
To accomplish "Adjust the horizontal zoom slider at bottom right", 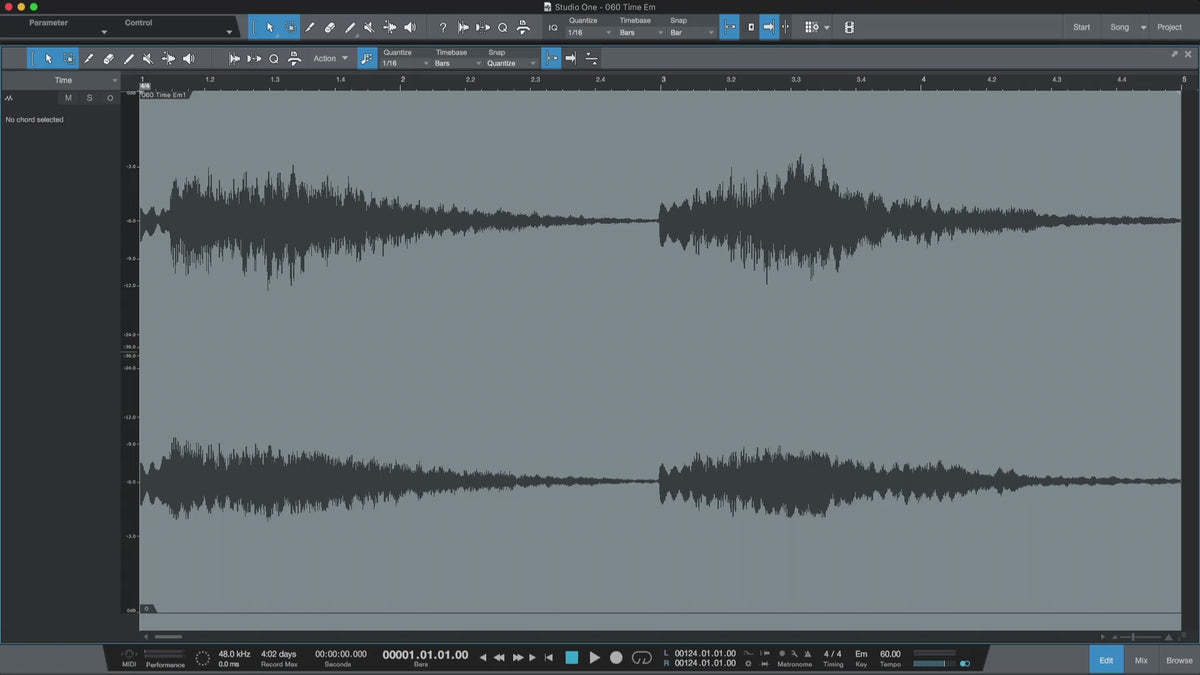I will point(1133,636).
